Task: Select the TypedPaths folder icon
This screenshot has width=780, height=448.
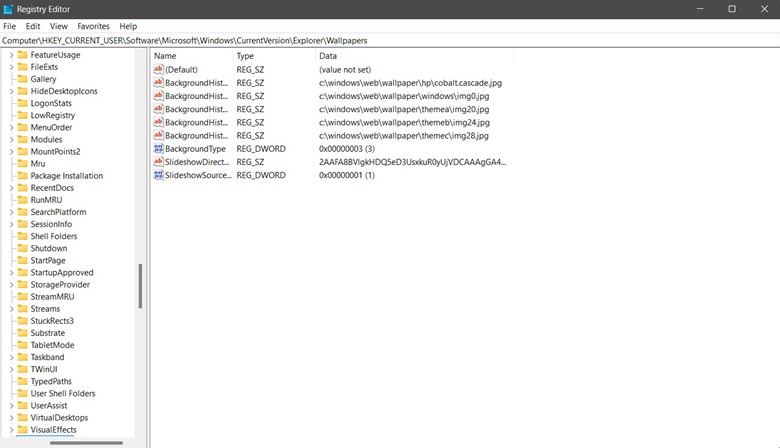Action: pos(22,381)
